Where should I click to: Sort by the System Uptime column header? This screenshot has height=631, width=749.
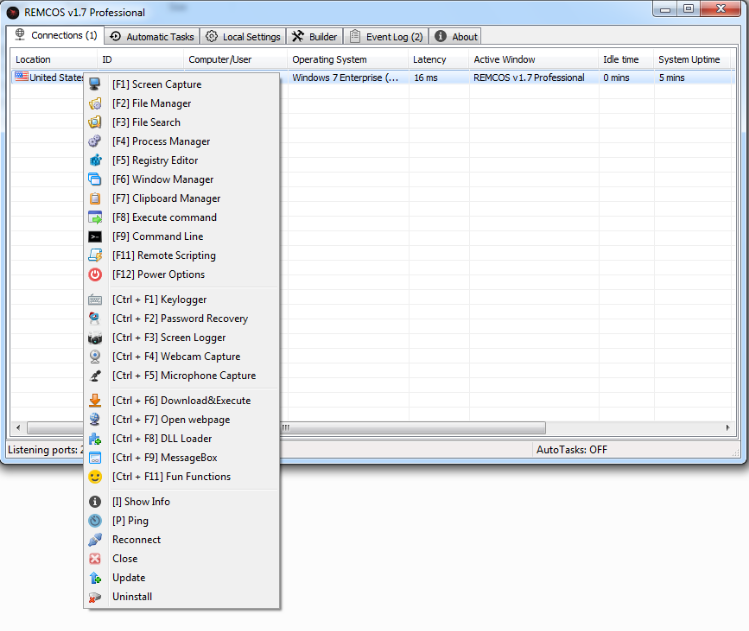pos(692,60)
